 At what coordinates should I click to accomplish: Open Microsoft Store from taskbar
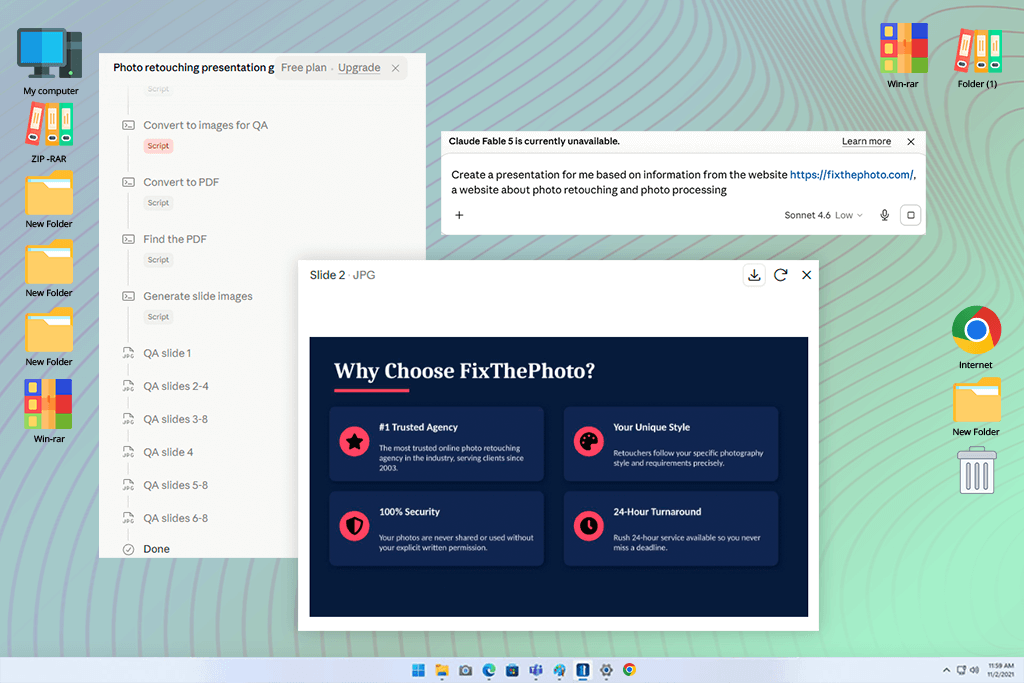click(x=512, y=670)
